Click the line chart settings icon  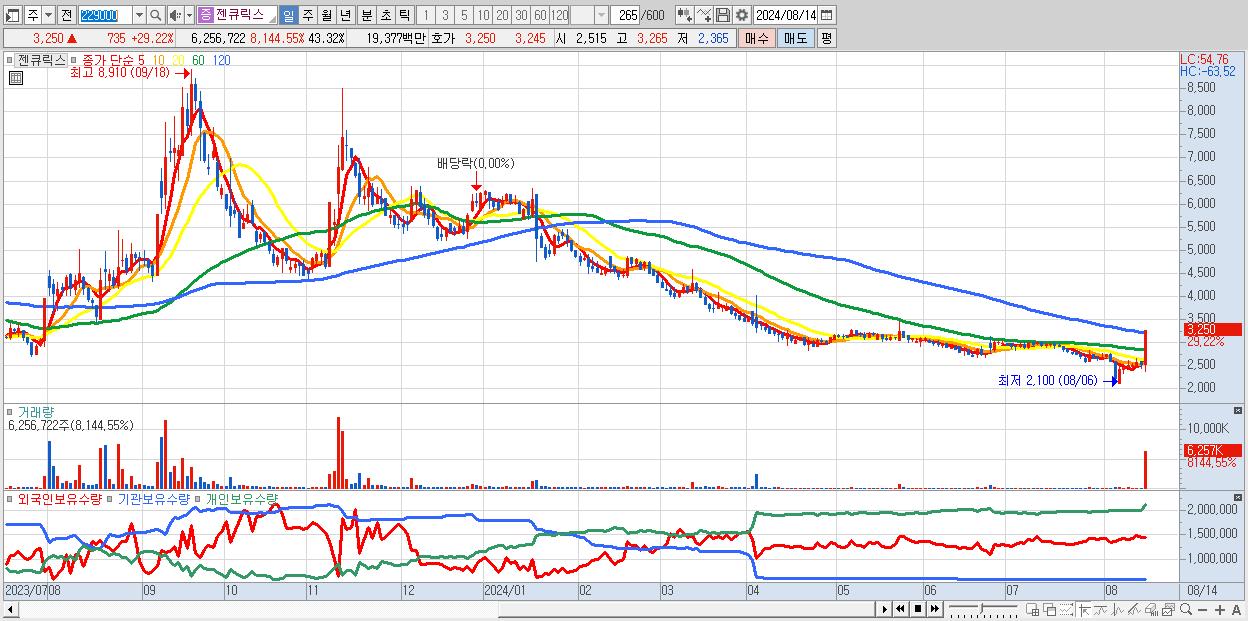click(x=704, y=15)
